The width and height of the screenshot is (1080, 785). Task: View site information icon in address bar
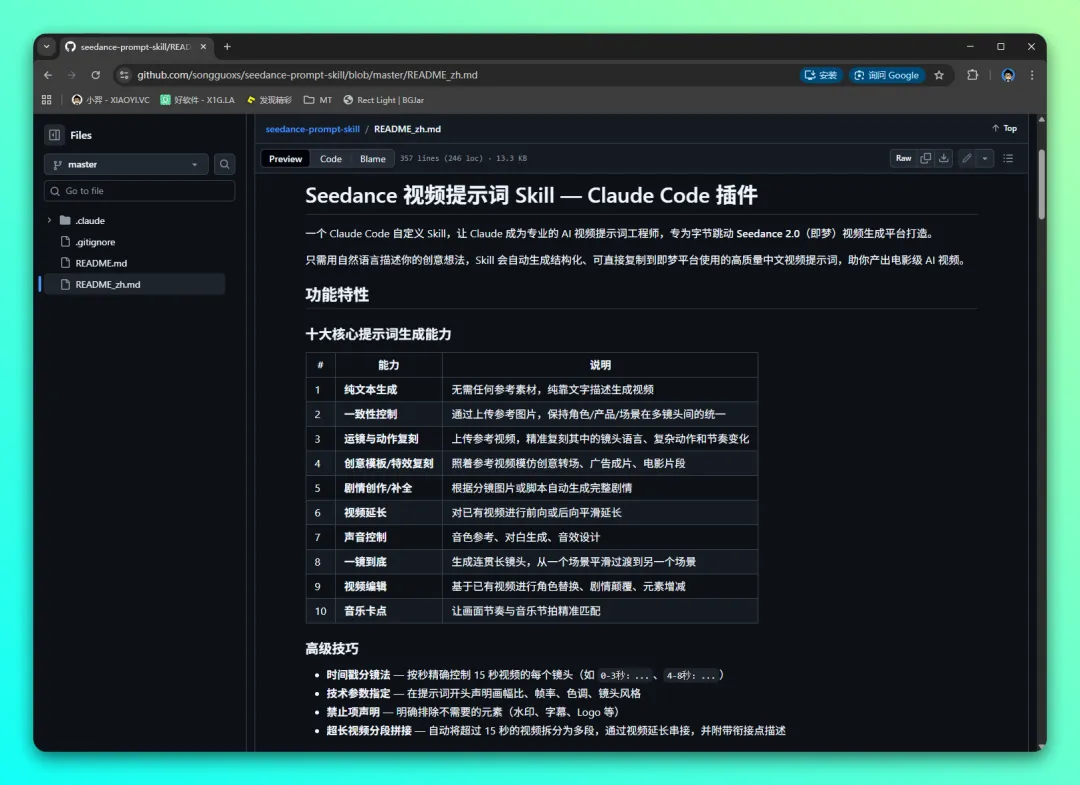point(124,75)
